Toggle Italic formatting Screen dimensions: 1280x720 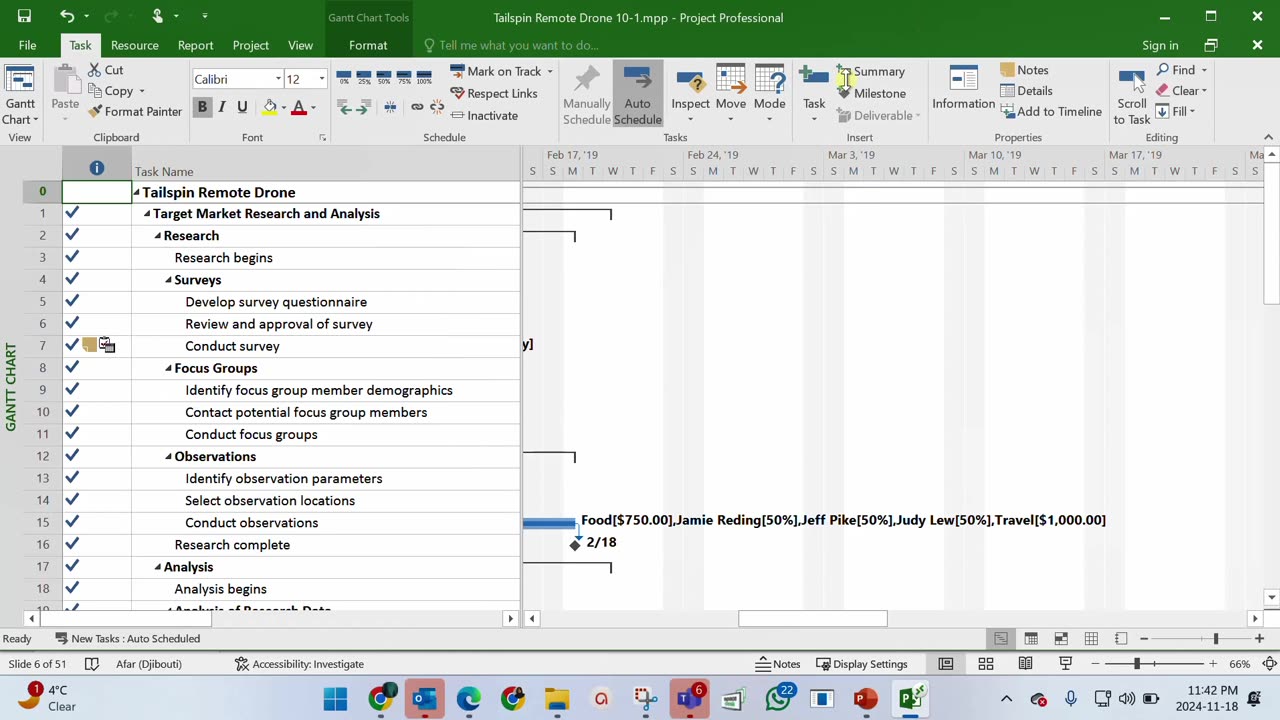222,107
